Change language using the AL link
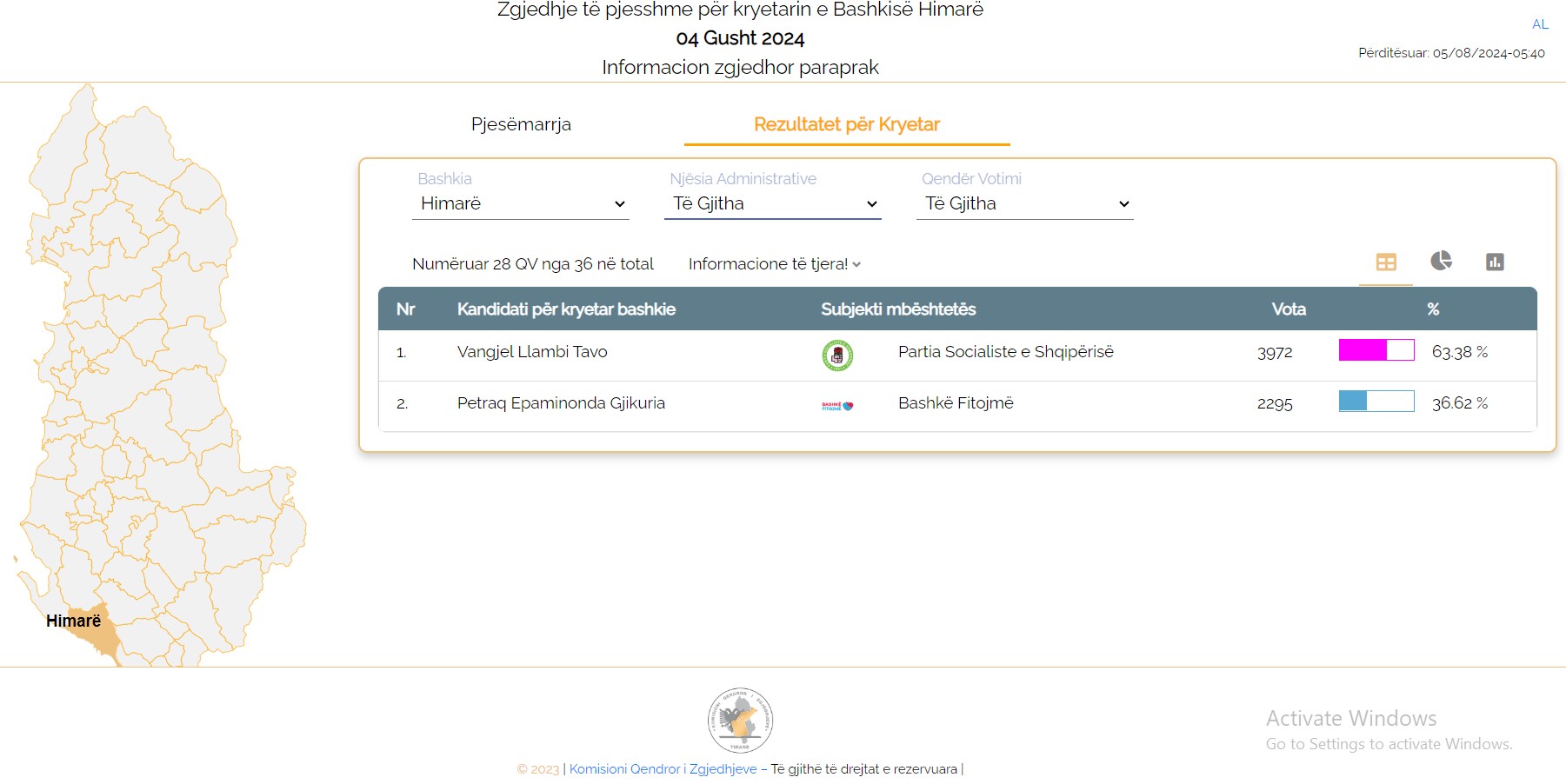 pyautogui.click(x=1540, y=24)
